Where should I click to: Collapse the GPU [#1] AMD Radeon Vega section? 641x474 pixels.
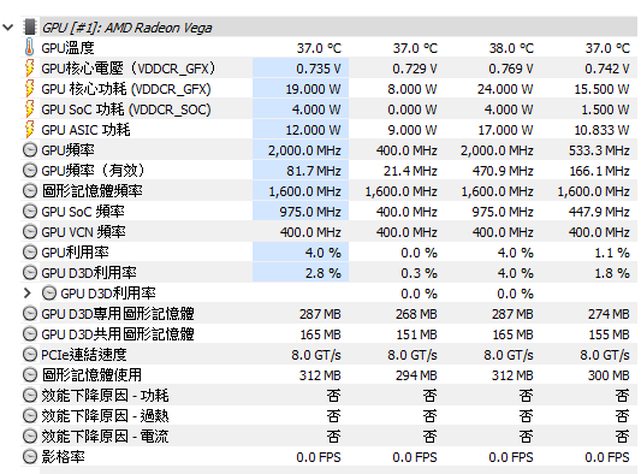(9, 27)
